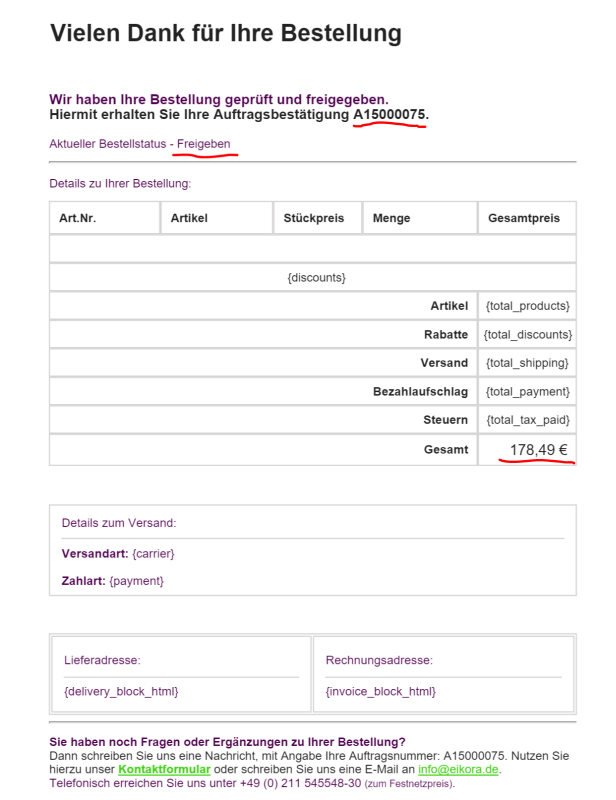The width and height of the screenshot is (616, 800).
Task: Click the {total_tax_paid} value cell
Action: pyautogui.click(x=527, y=420)
